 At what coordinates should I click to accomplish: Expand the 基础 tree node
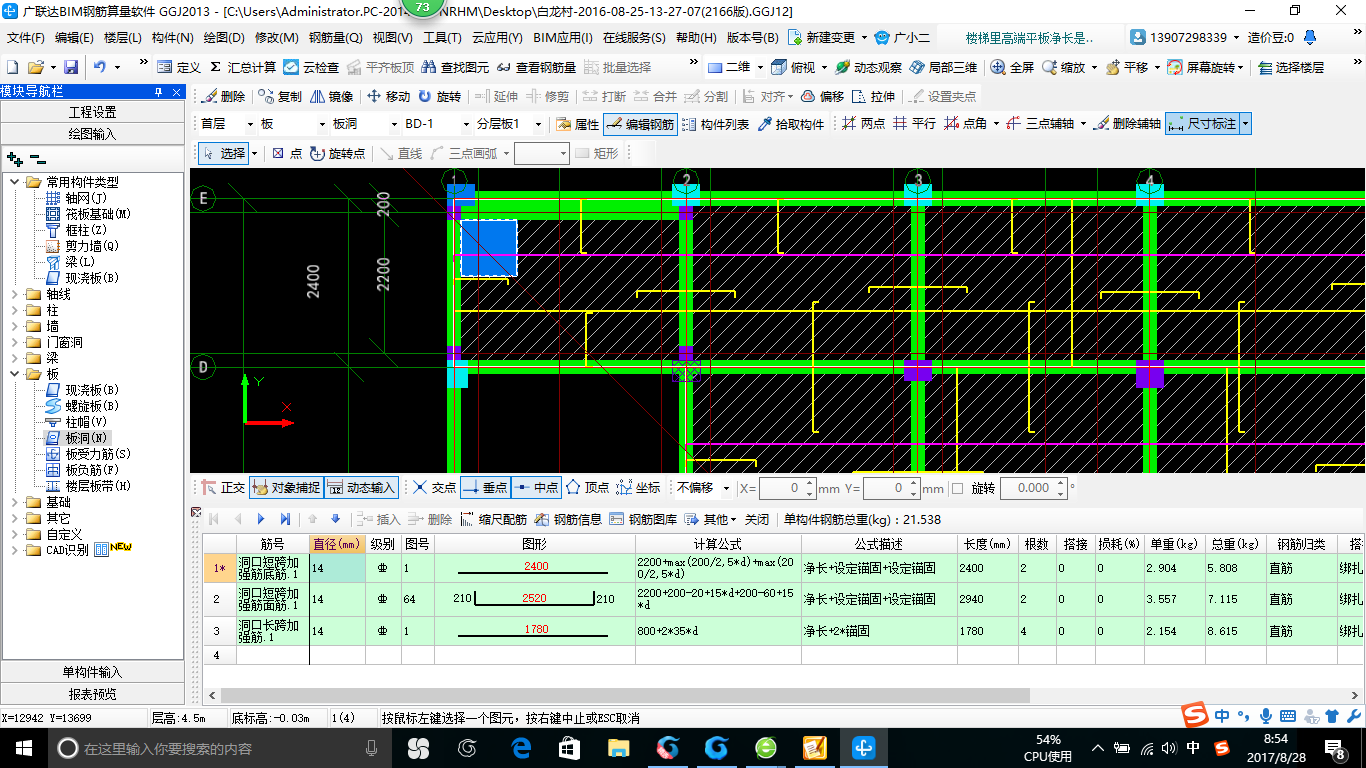click(14, 502)
